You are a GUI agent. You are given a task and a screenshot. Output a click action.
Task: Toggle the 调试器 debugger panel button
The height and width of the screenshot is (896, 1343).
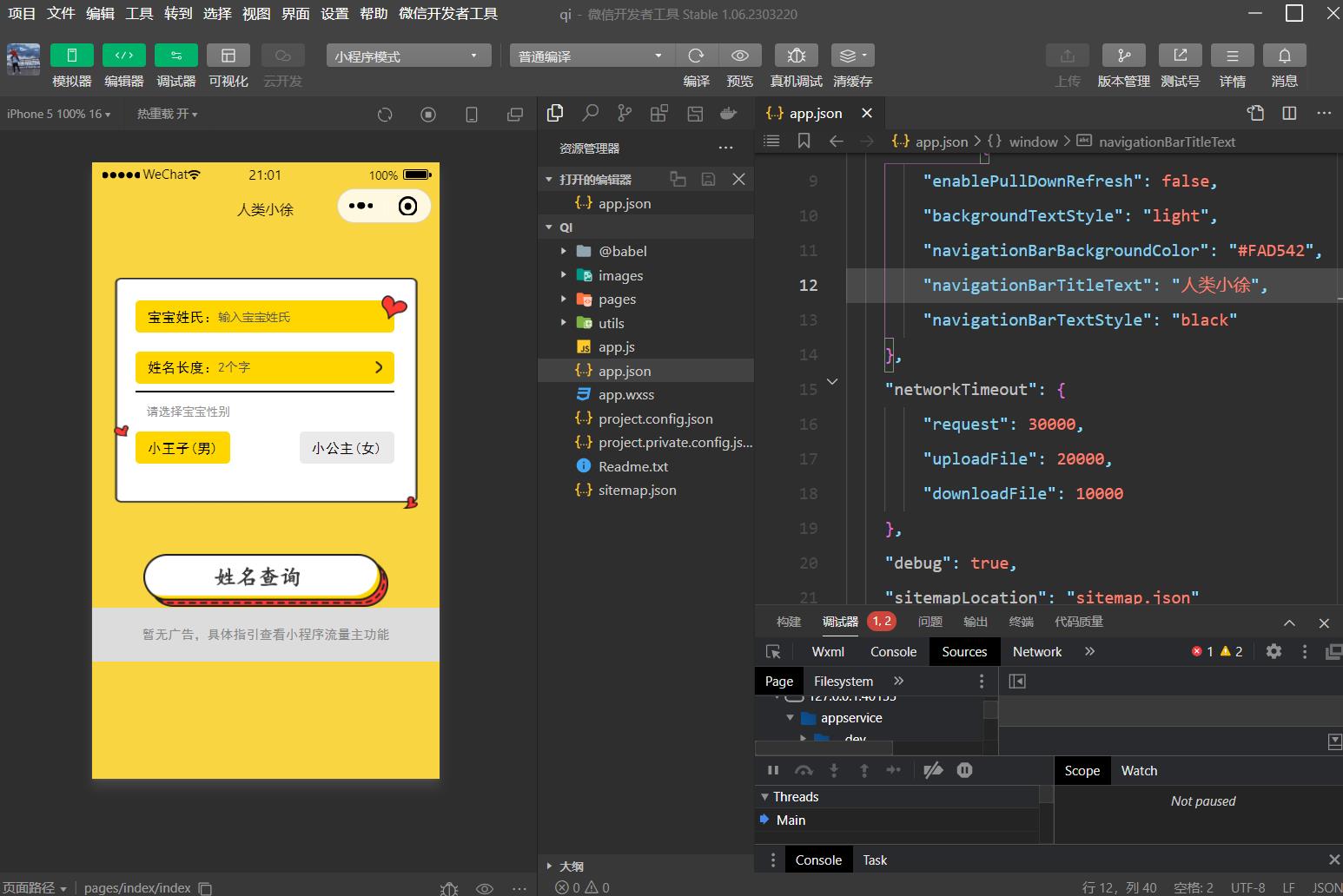(176, 56)
